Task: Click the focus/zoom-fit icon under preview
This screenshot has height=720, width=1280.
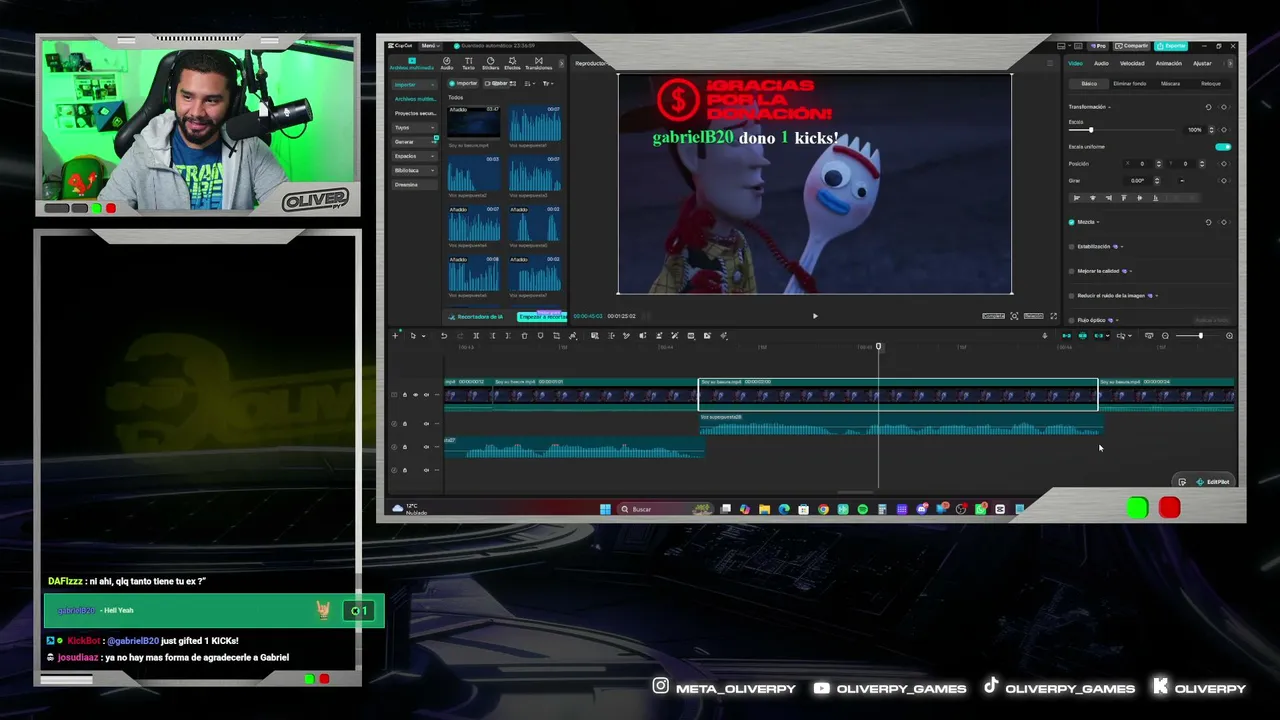Action: pyautogui.click(x=1014, y=316)
